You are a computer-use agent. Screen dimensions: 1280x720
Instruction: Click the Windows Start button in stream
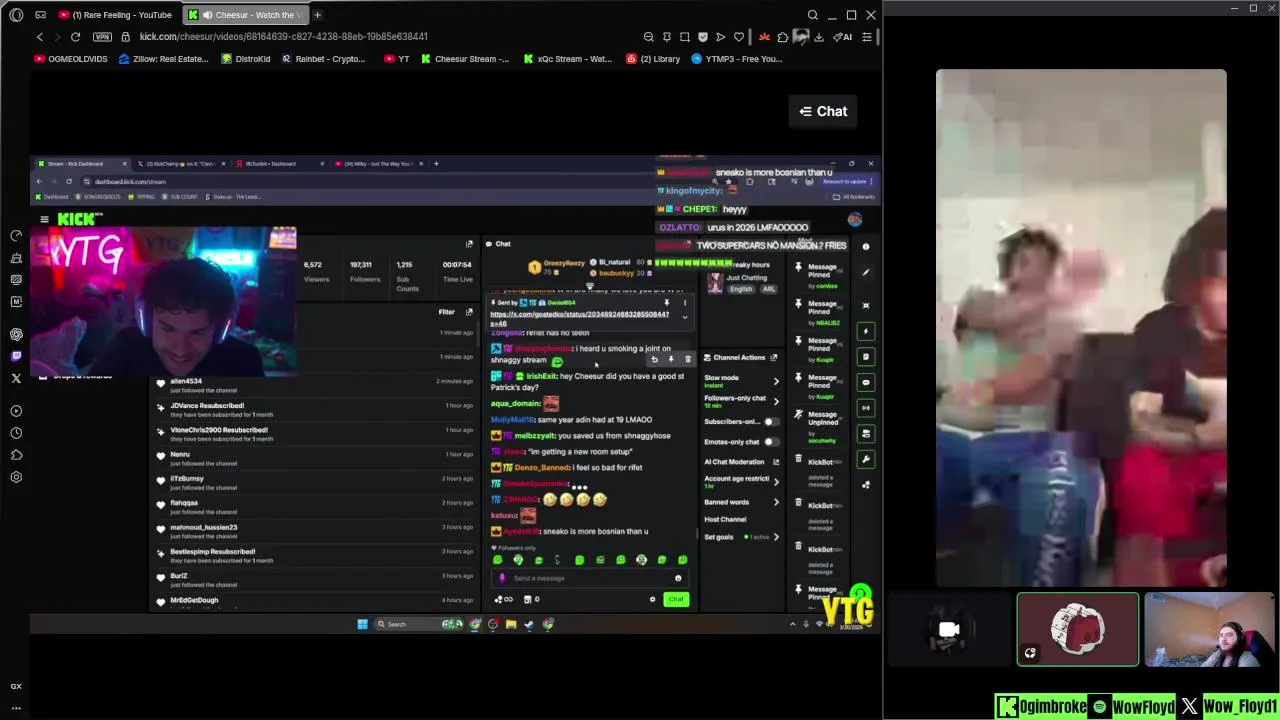tap(362, 624)
